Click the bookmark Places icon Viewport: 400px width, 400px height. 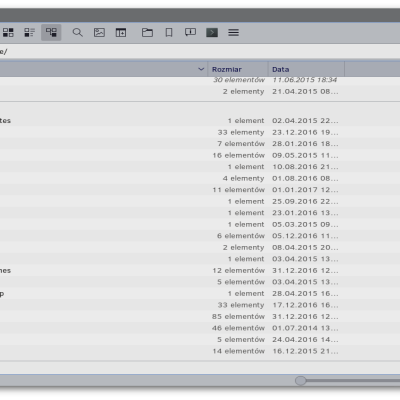[x=169, y=32]
